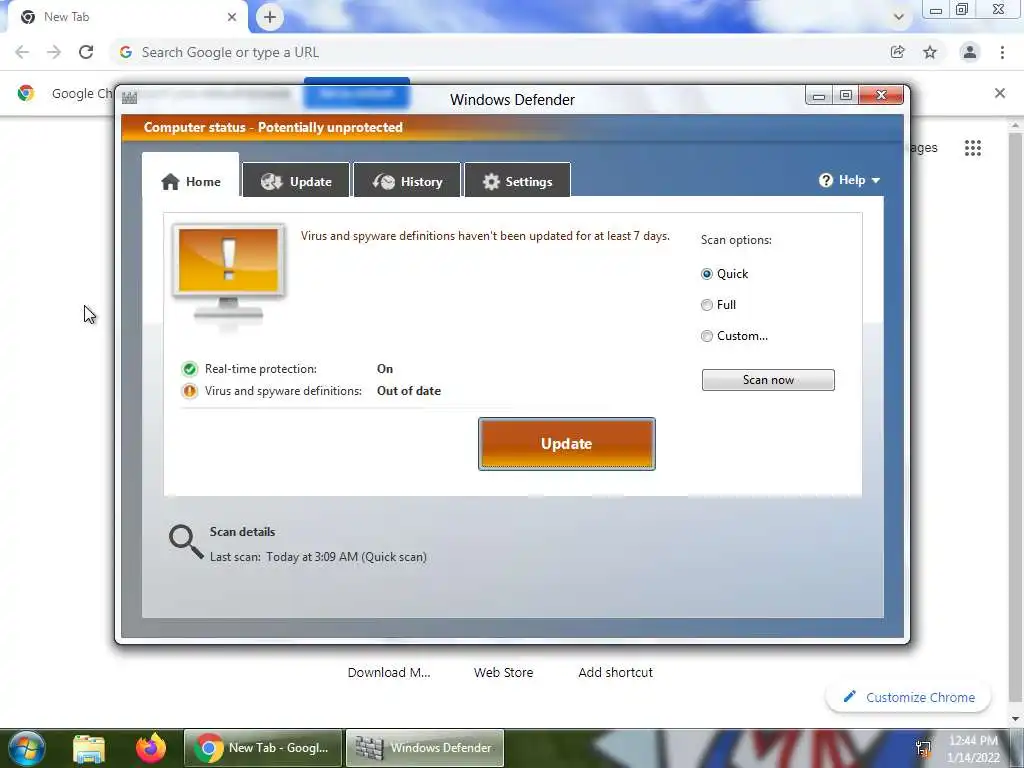Click the Chrome logo in infobar
This screenshot has width=1024, height=768.
point(26,93)
